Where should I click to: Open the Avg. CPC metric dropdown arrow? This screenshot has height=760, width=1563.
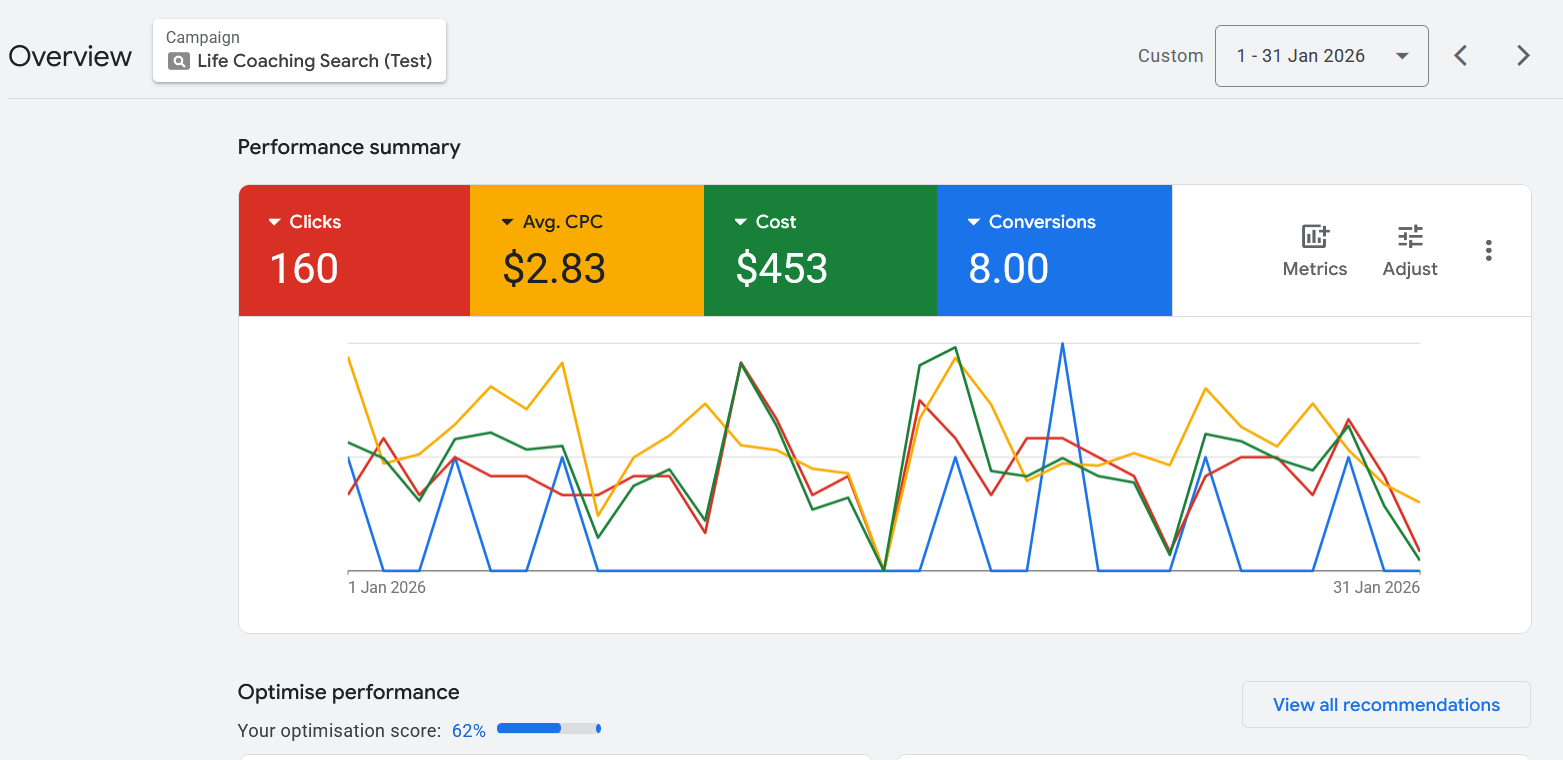click(508, 222)
